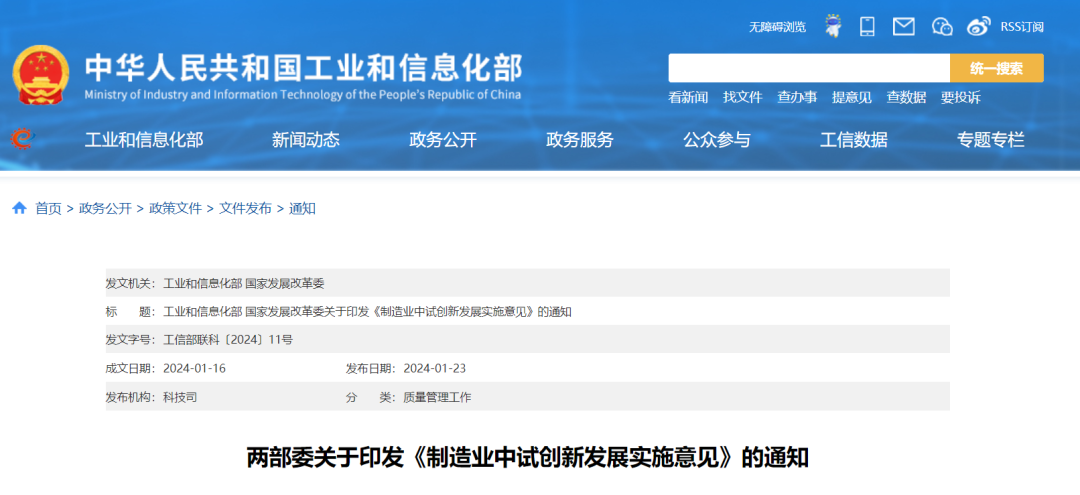This screenshot has width=1080, height=495.
Task: Click the 无障碍浏览 accessibility link
Action: click(x=777, y=27)
